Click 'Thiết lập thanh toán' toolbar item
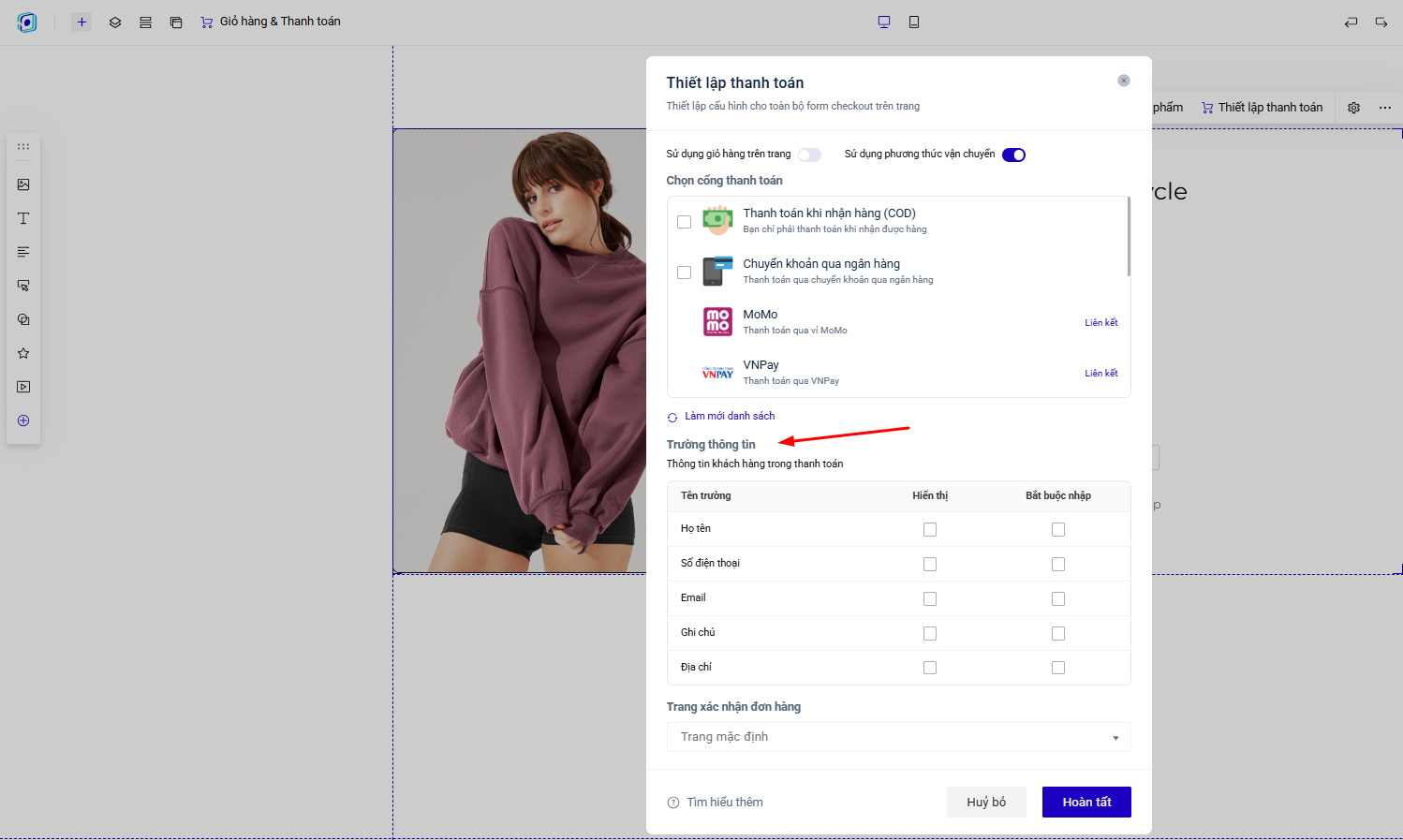The width and height of the screenshot is (1403, 840). coord(1262,108)
